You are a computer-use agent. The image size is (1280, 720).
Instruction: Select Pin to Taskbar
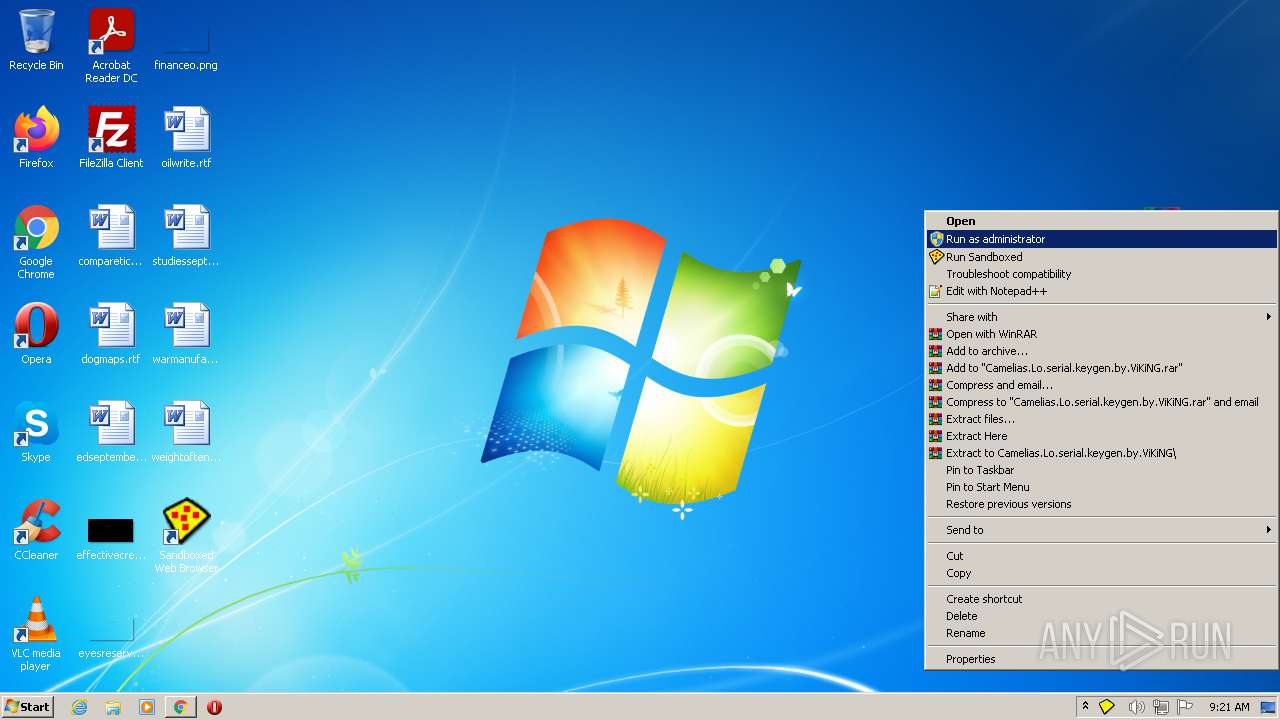click(1101, 470)
